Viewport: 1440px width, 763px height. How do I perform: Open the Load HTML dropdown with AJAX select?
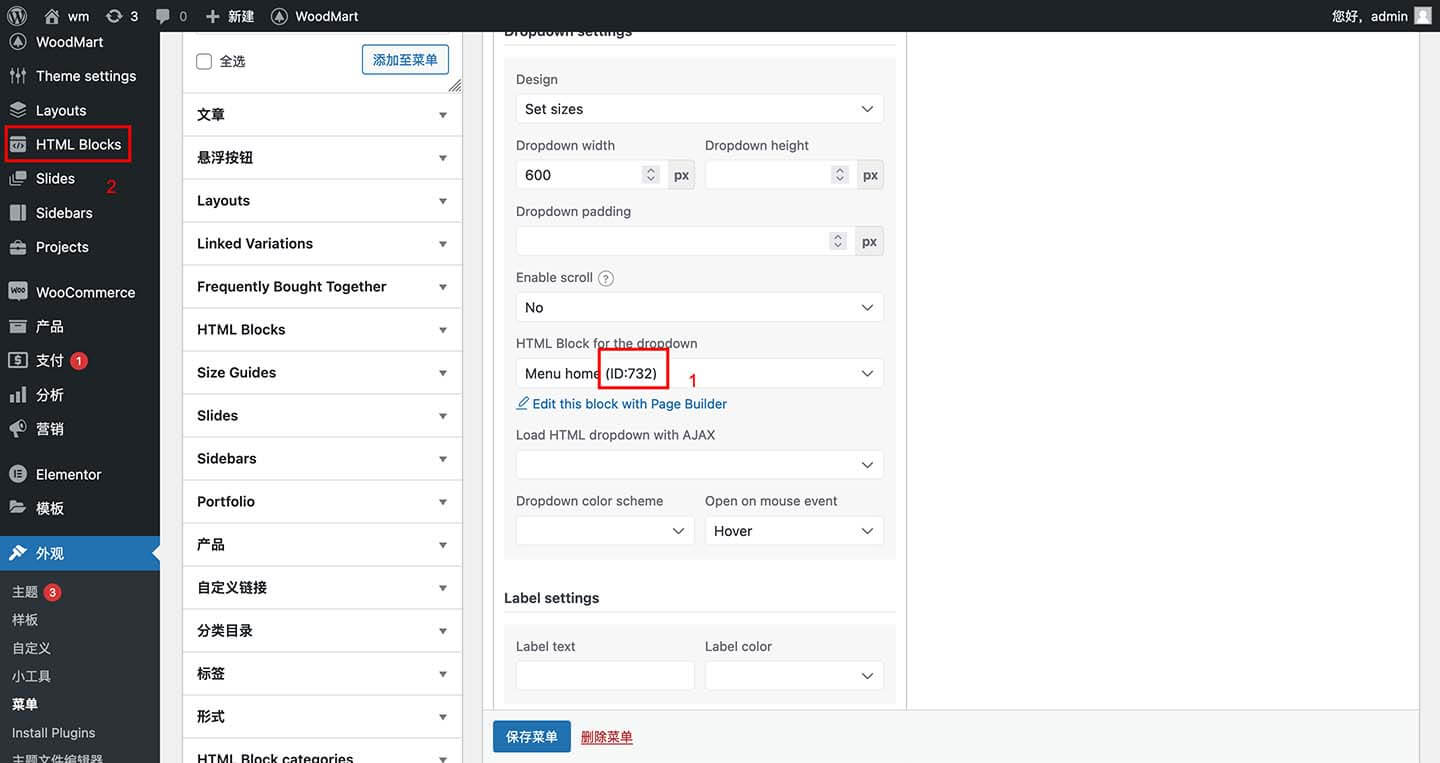pyautogui.click(x=700, y=464)
